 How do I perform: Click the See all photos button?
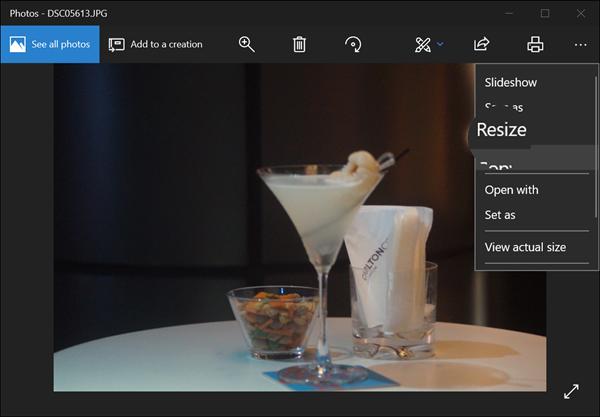(x=50, y=44)
